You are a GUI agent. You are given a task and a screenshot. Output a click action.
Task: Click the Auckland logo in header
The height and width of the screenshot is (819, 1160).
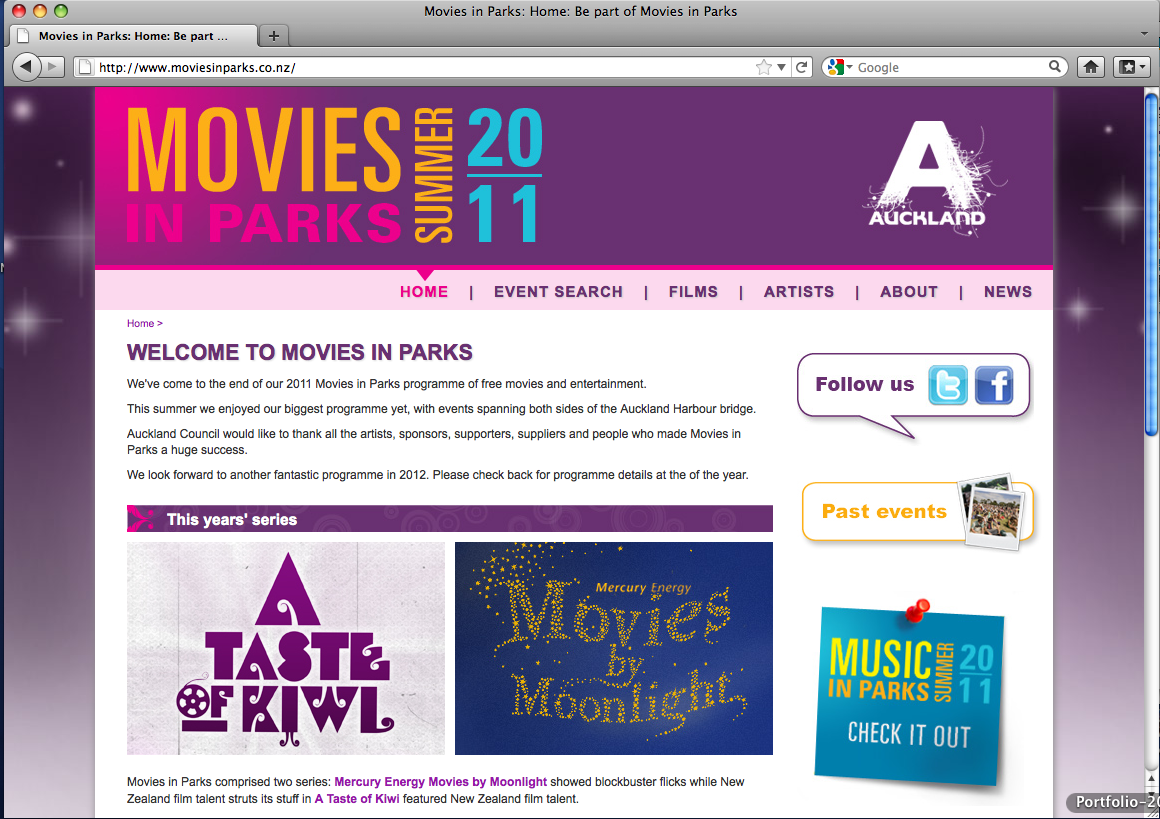pos(935,178)
